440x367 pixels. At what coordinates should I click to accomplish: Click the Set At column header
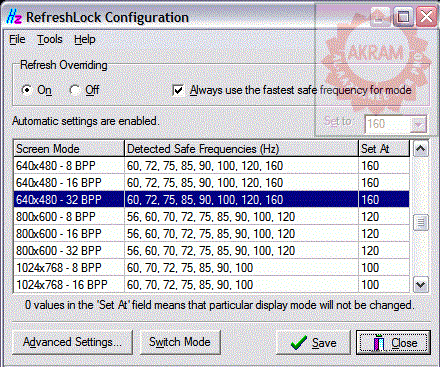[384, 149]
